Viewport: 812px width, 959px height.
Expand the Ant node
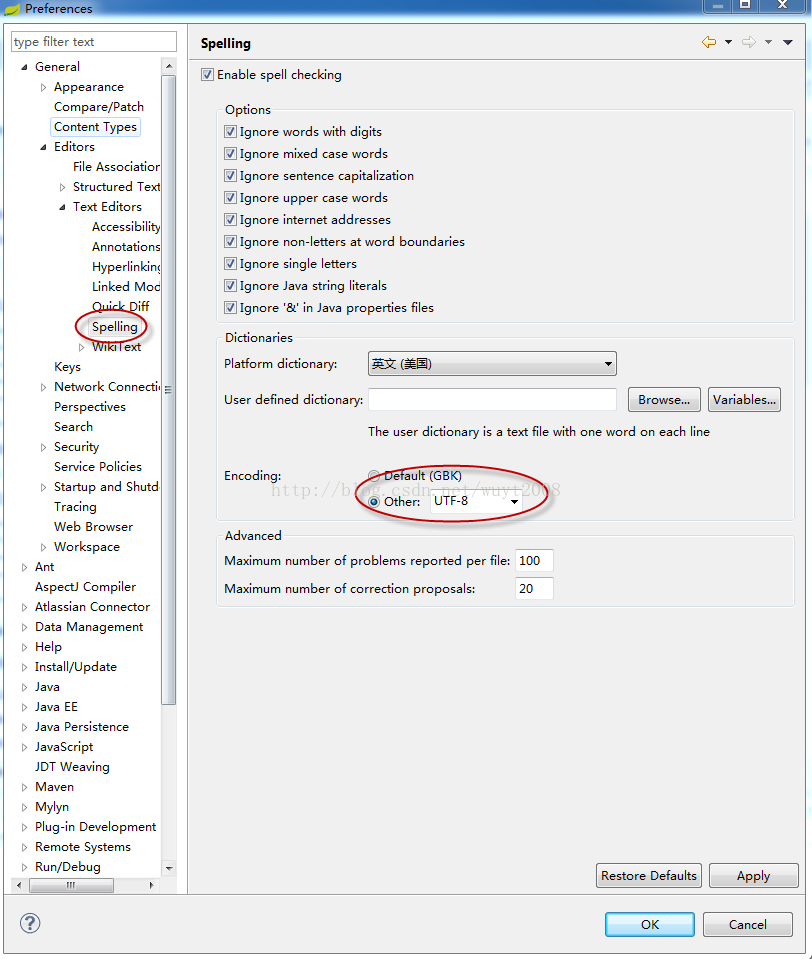click(24, 568)
